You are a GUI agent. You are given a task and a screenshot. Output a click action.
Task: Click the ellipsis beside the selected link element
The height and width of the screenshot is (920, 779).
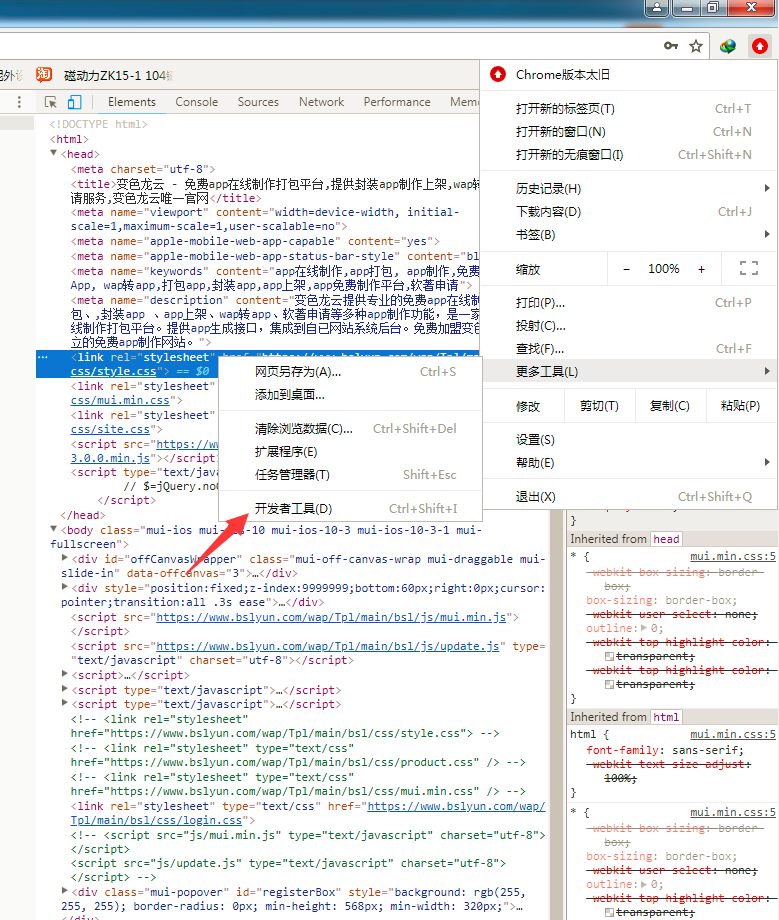(x=42, y=357)
